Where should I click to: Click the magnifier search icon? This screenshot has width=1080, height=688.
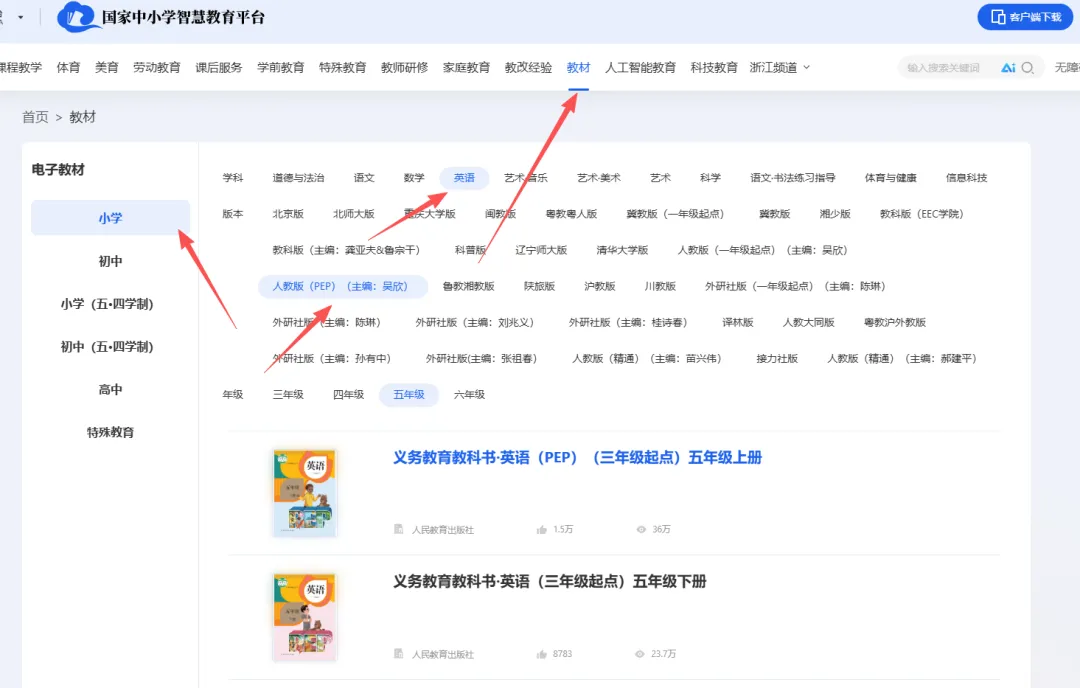(x=1028, y=67)
